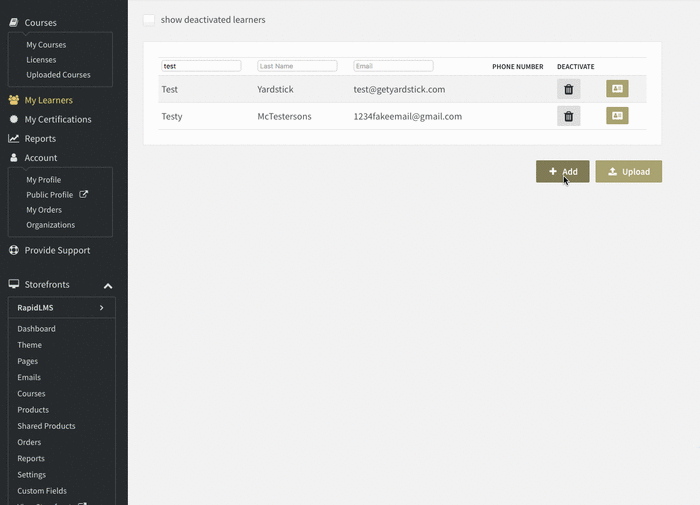Click the Account heading in sidebar
This screenshot has width=700, height=505.
[x=41, y=158]
